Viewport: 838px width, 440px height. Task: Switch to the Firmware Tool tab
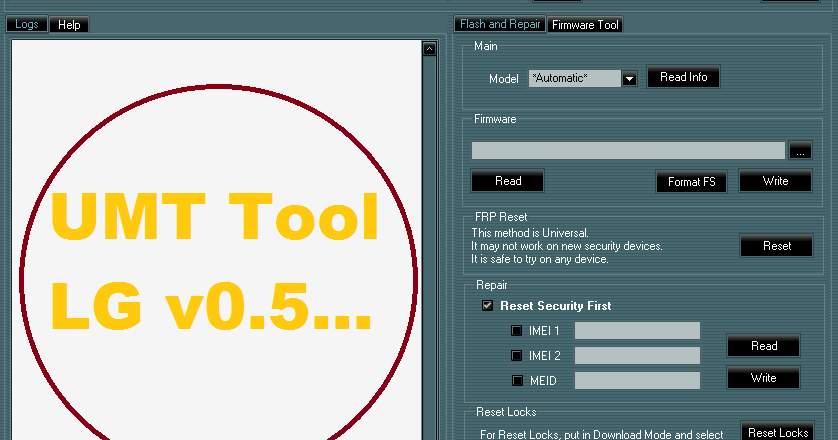585,25
